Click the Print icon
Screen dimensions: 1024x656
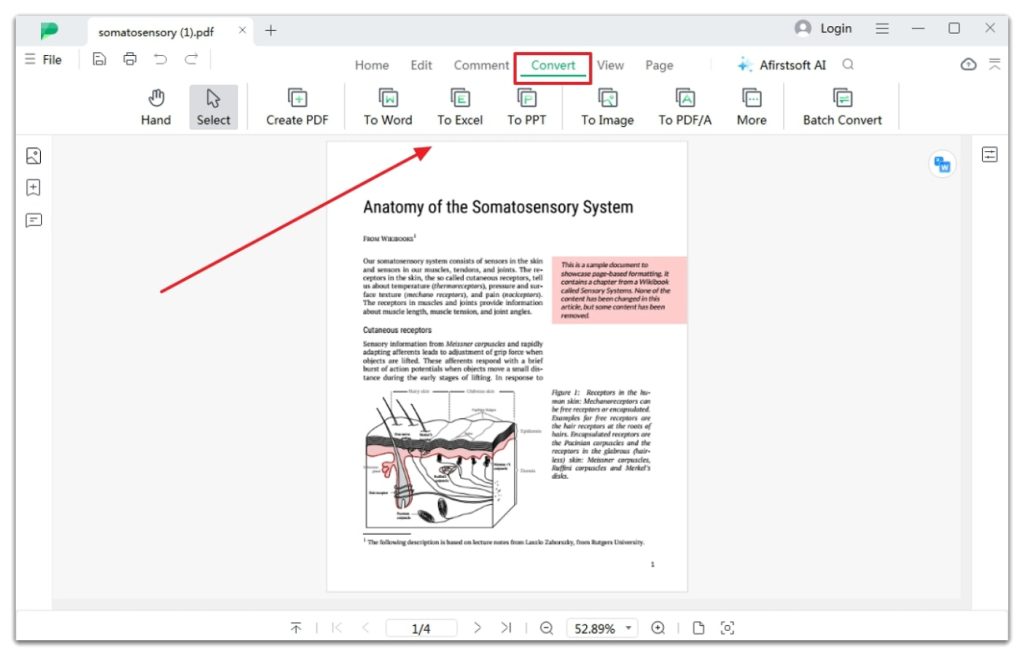(x=130, y=59)
